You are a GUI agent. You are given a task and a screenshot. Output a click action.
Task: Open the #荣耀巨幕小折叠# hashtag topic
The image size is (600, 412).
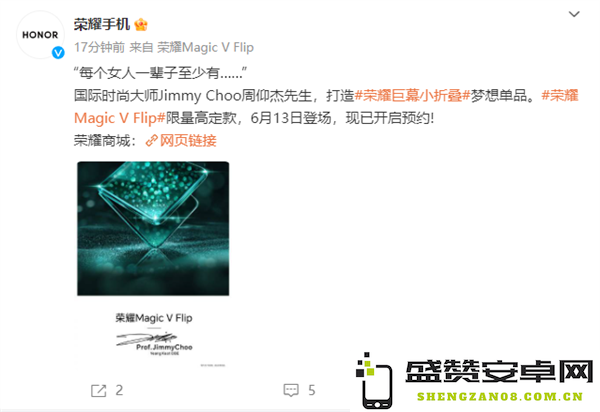(x=412, y=95)
